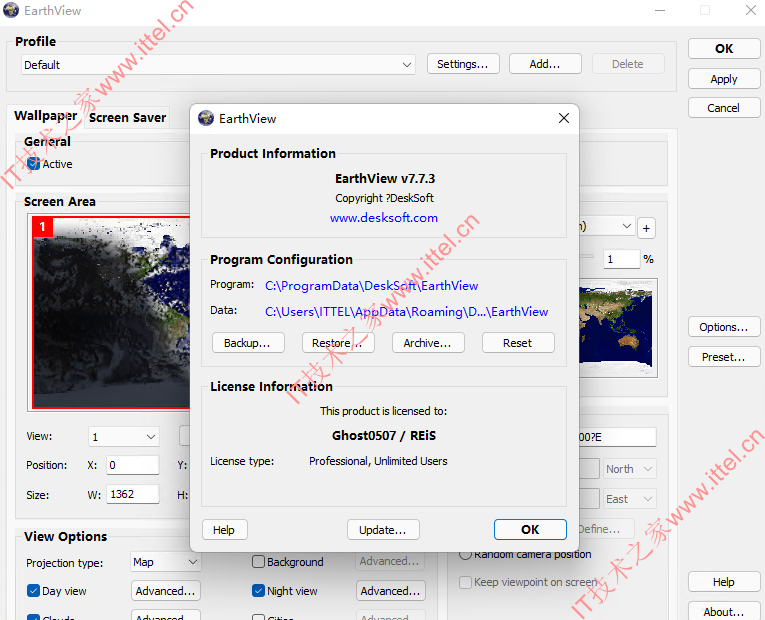Close the EarthView About dialog

tap(564, 118)
